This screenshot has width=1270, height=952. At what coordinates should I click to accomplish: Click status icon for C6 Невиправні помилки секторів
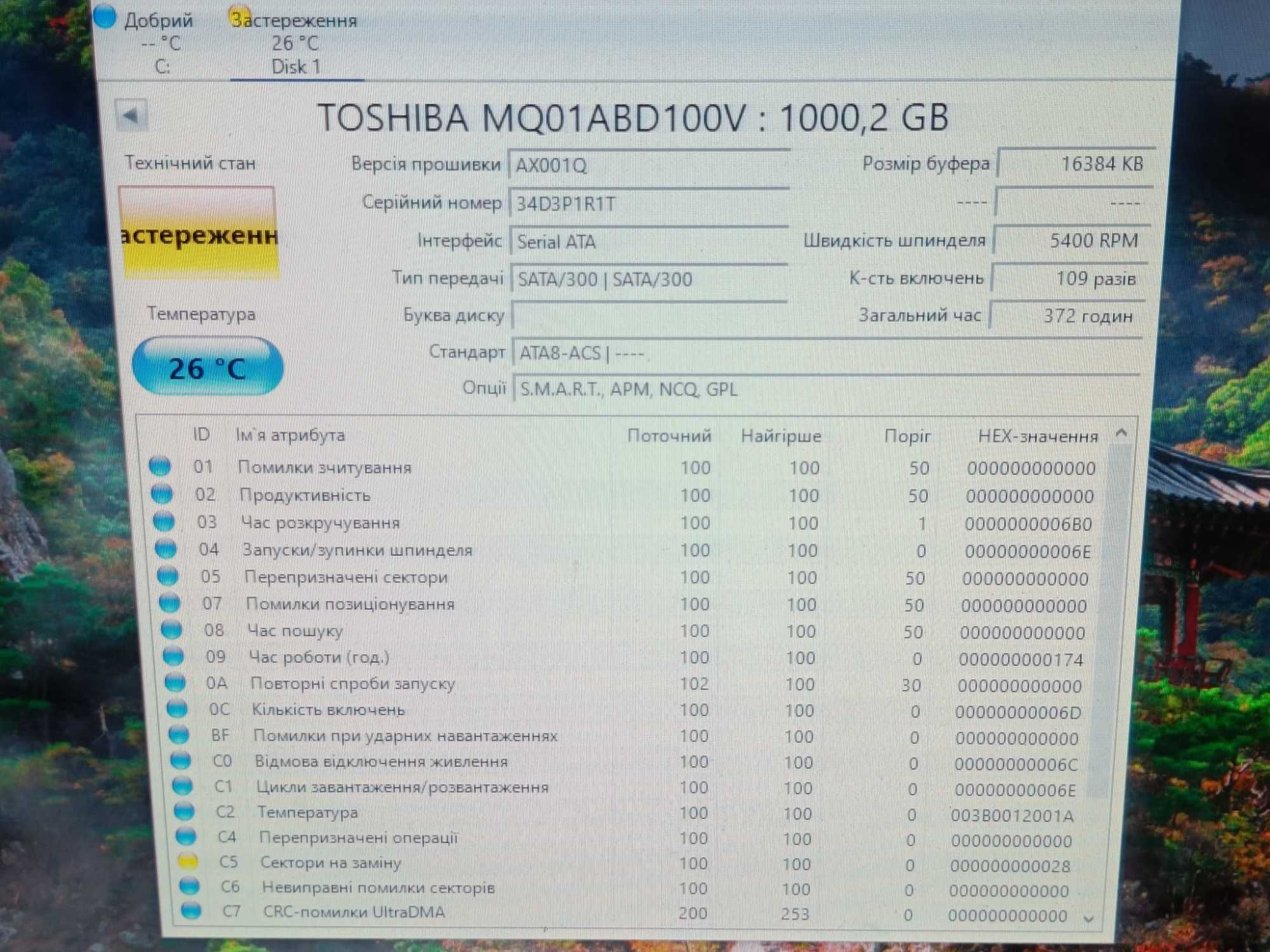[x=190, y=885]
